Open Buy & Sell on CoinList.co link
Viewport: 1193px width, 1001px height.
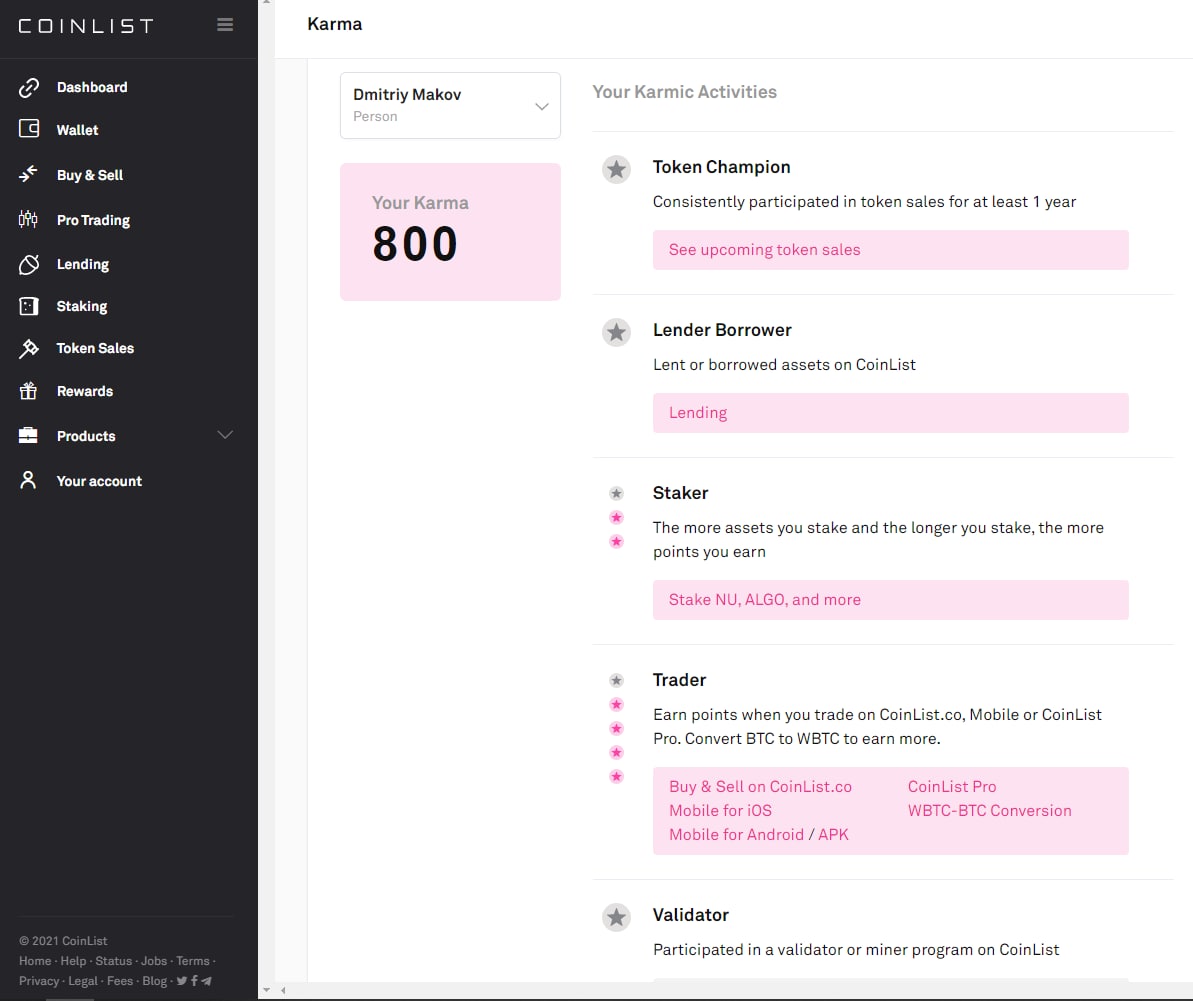click(x=760, y=786)
